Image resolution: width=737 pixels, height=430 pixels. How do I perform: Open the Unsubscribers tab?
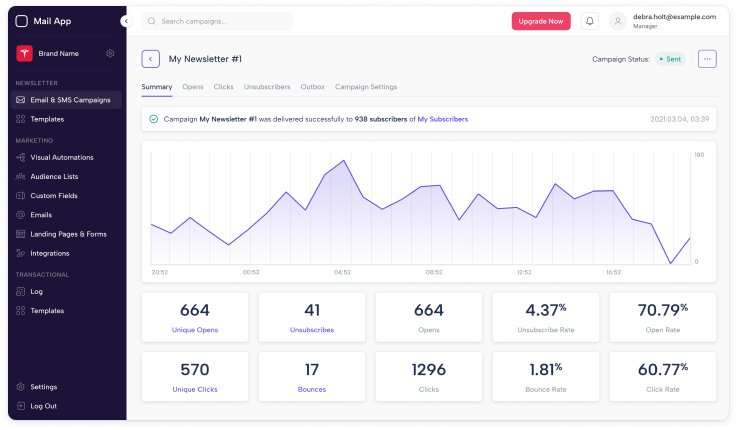click(267, 87)
